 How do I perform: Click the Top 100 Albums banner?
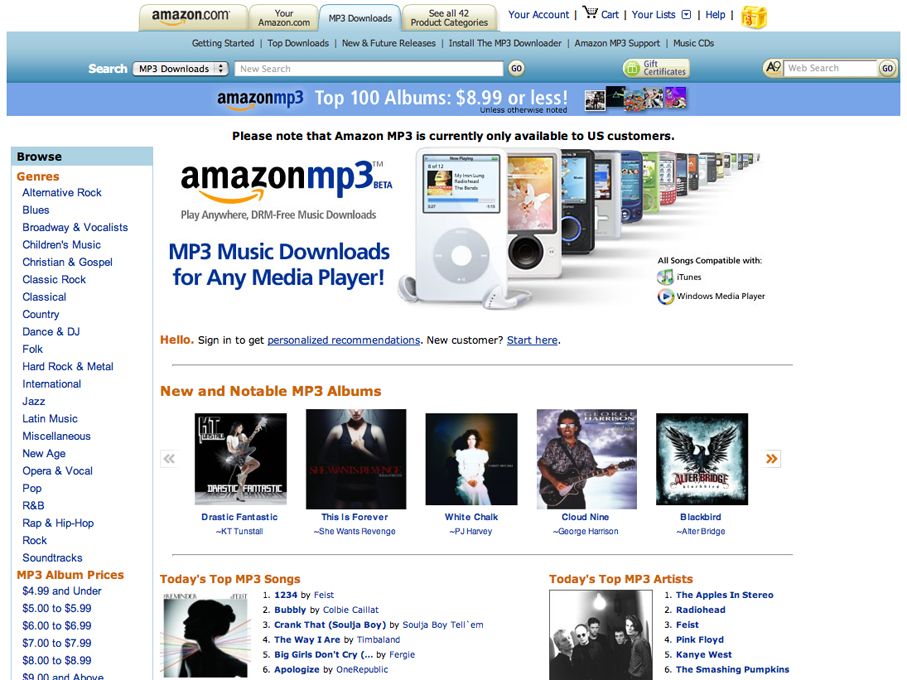tap(453, 99)
